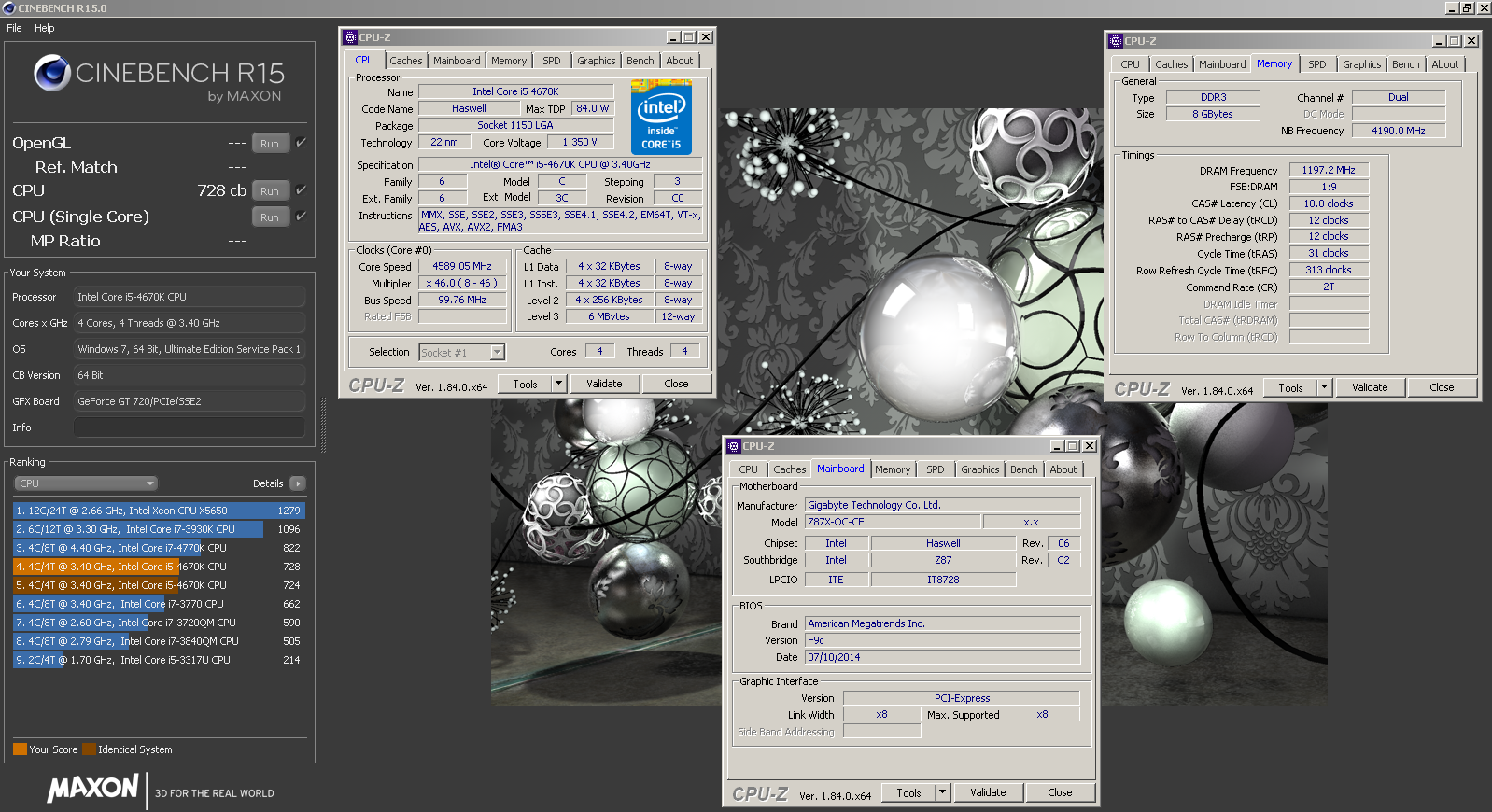This screenshot has height=812, width=1492.
Task: Click Validate in CPU window
Action: (x=604, y=384)
